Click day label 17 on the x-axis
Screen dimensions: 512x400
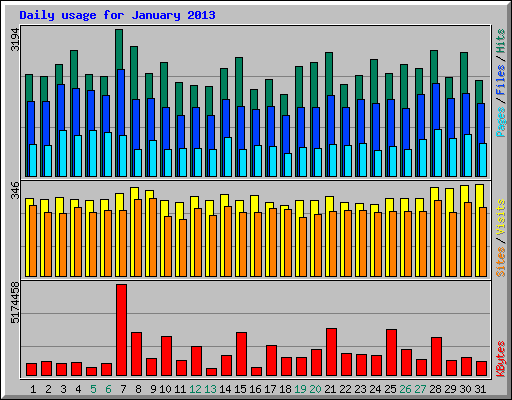coord(270,389)
